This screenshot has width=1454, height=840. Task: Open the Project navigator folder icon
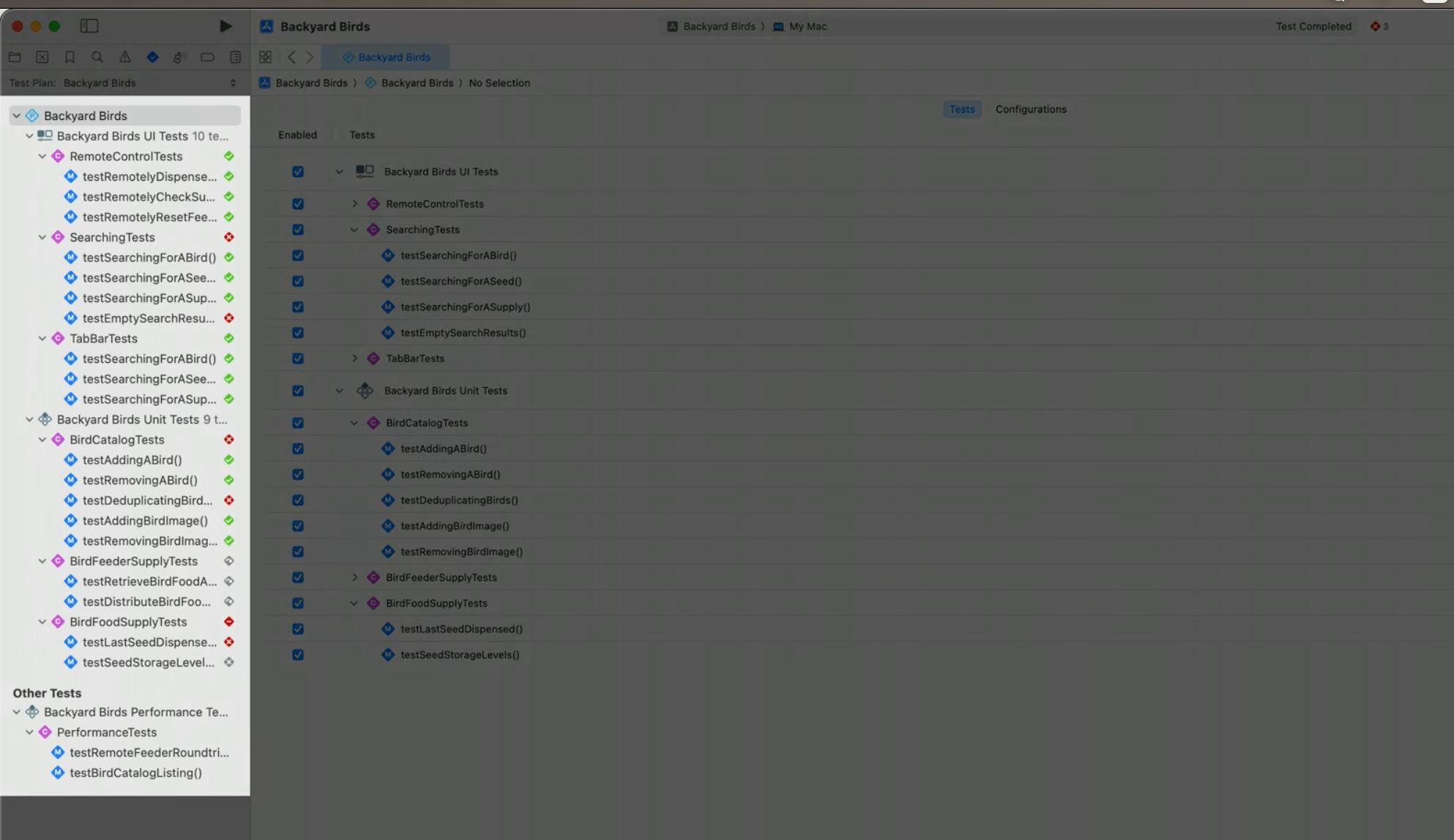(15, 57)
